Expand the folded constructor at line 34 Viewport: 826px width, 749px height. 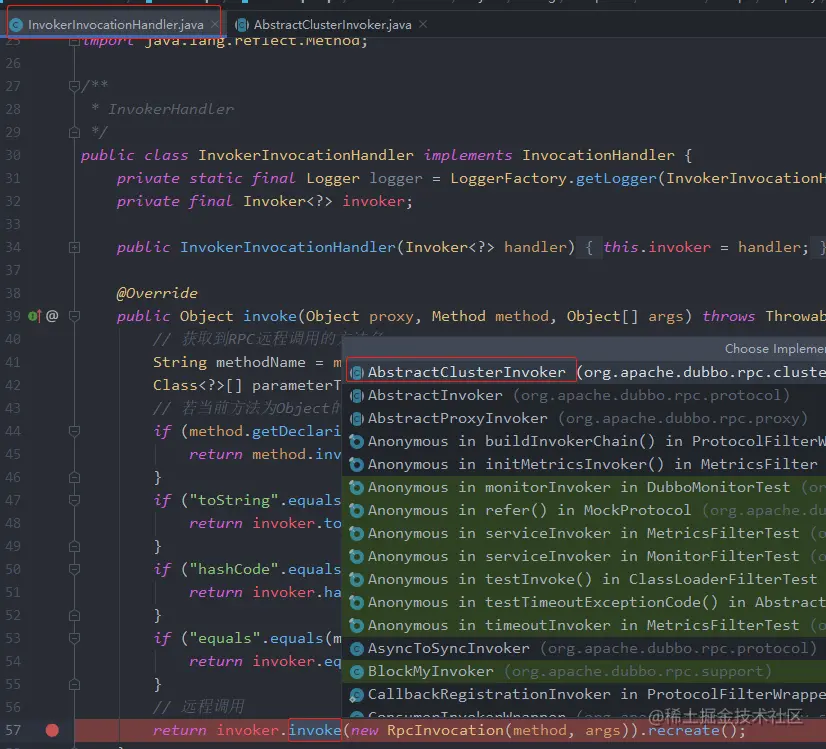[x=74, y=247]
